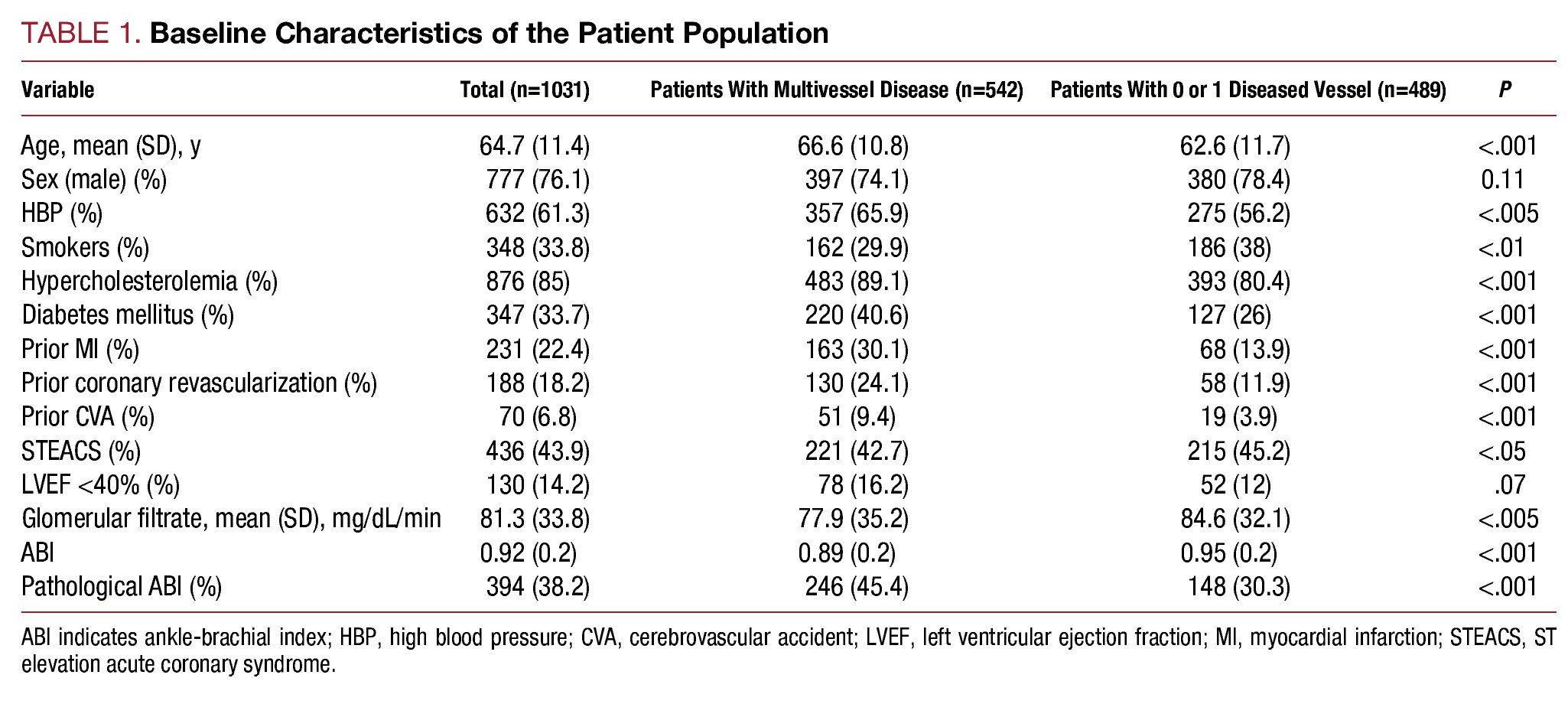Click the 'Smokers (%)' row label
The width and height of the screenshot is (1568, 704).
point(85,248)
